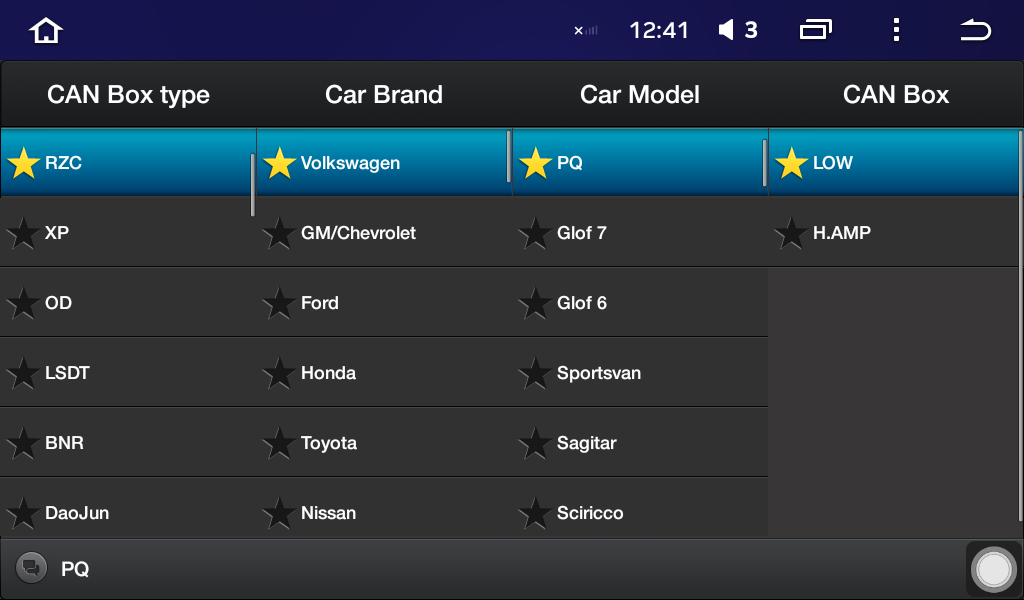Tap the round floating assist button
1024x600 pixels.
(x=993, y=569)
